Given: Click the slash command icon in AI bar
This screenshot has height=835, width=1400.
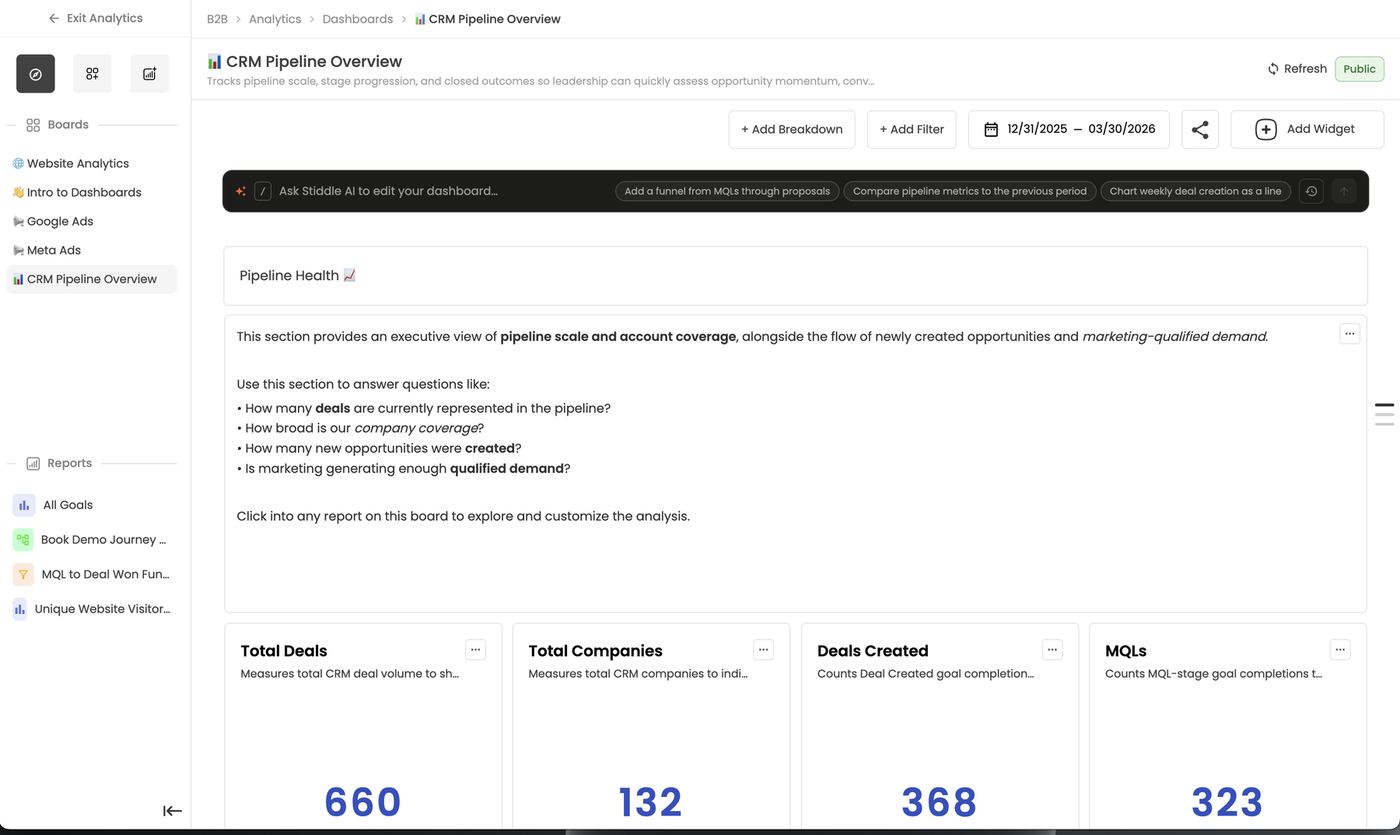Looking at the screenshot, I should [x=263, y=191].
